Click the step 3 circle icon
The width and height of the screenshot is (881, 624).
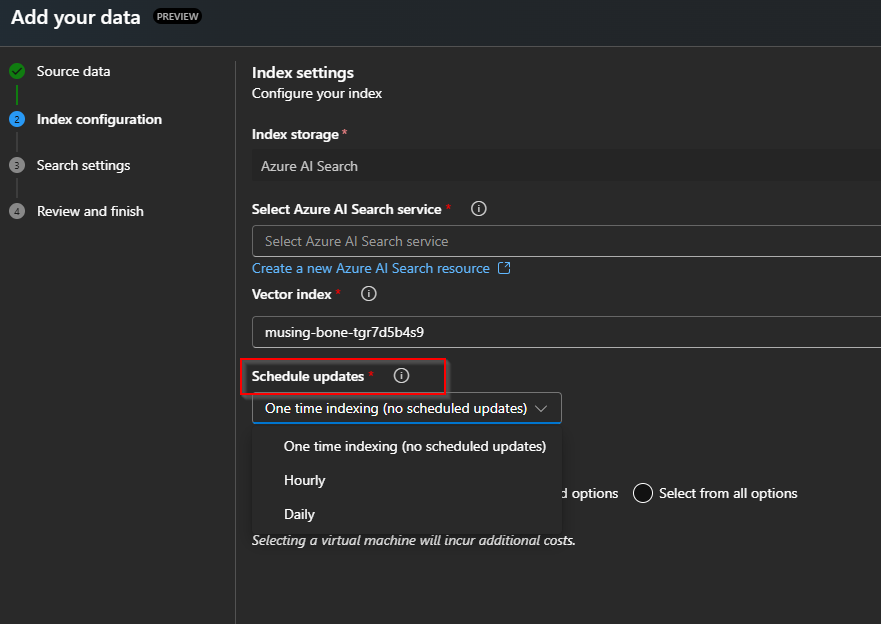click(17, 165)
